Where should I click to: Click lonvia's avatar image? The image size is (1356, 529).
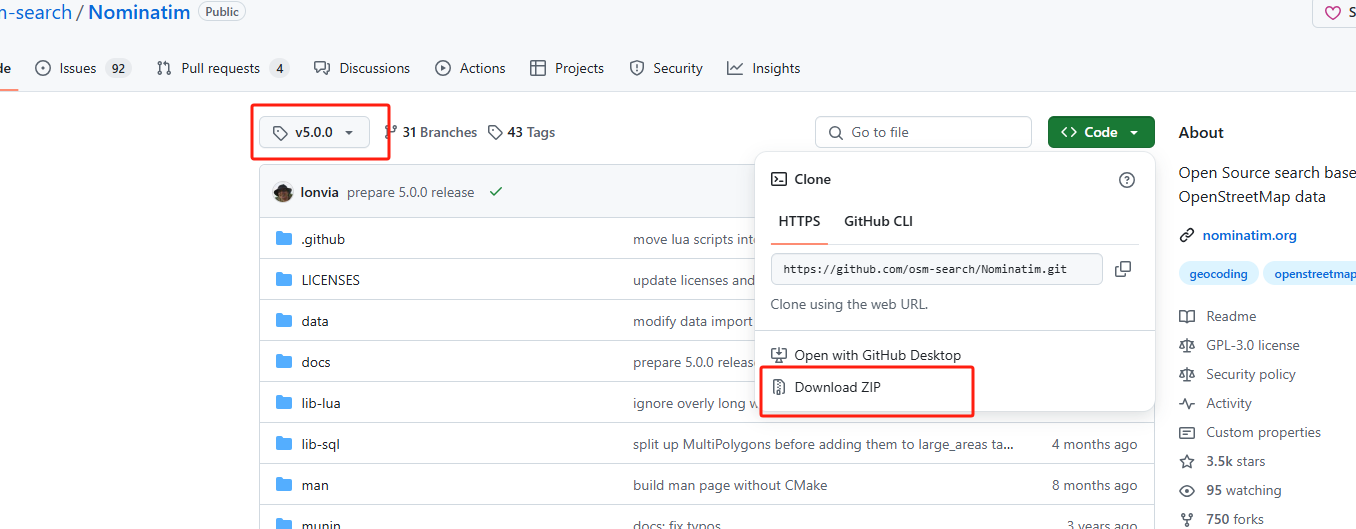point(283,192)
